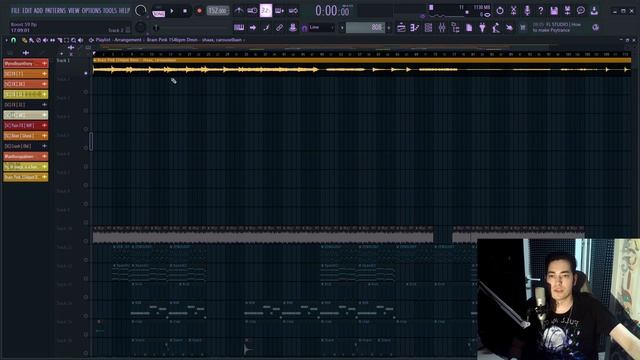Toggle Pattern/Song mode switch

click(x=158, y=11)
